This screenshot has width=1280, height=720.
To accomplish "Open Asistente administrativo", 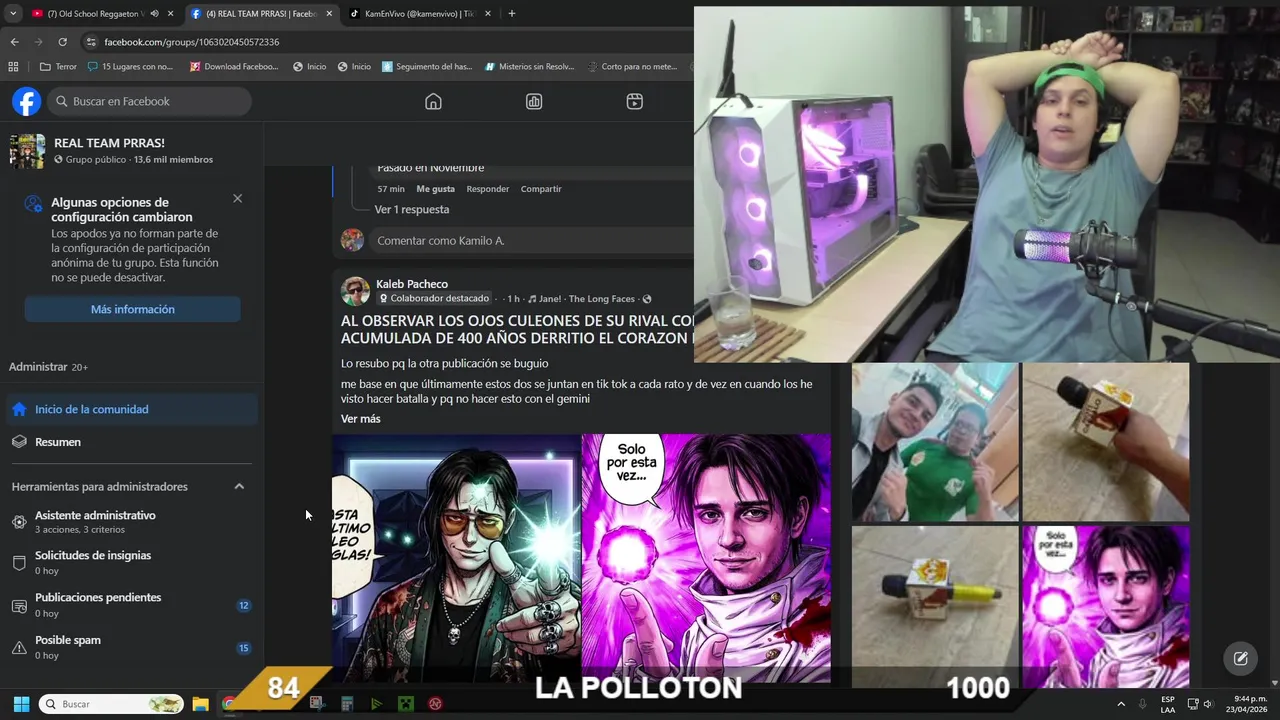I will (x=132, y=521).
